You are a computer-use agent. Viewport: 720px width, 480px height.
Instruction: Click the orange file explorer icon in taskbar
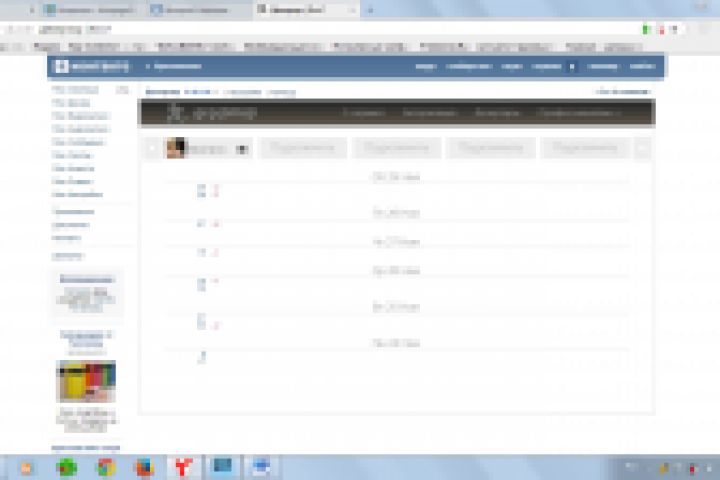click(27, 468)
